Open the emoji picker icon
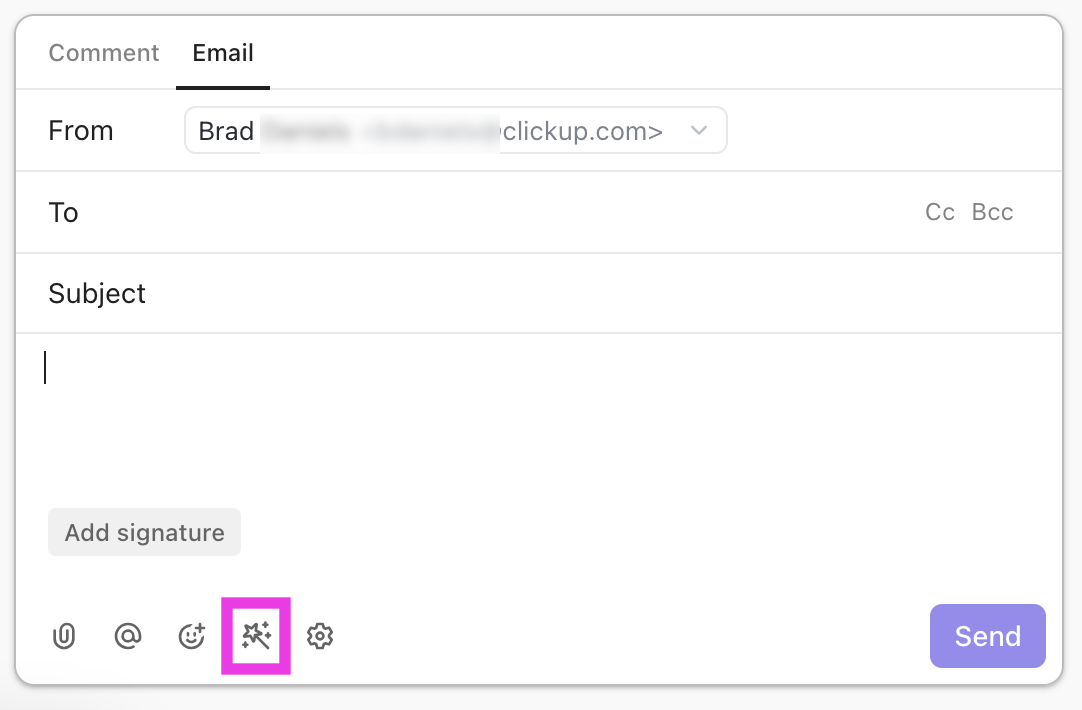This screenshot has height=710, width=1082. (x=191, y=636)
